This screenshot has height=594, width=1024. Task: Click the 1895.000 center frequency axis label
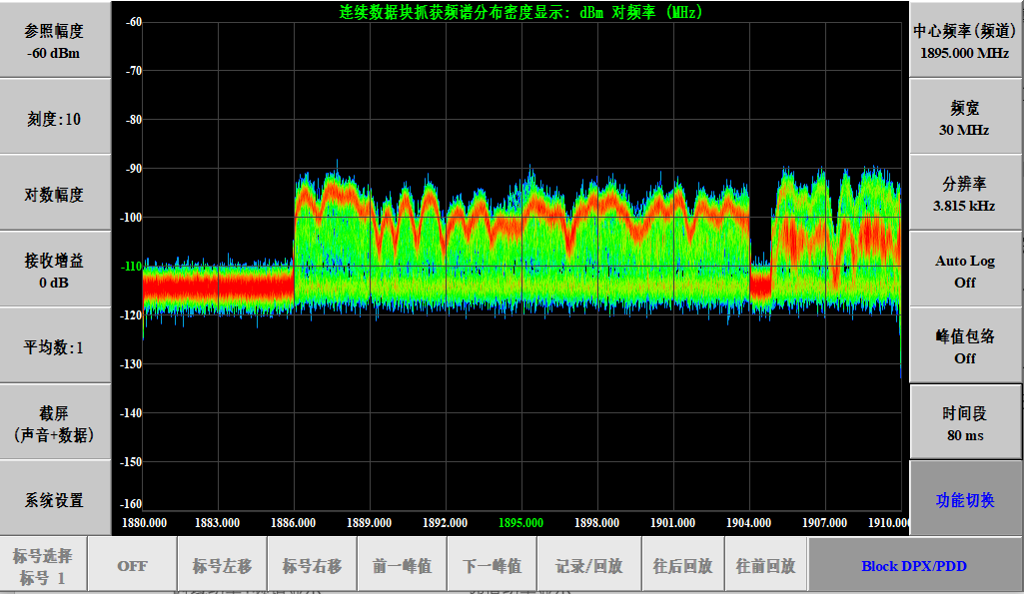tap(521, 523)
